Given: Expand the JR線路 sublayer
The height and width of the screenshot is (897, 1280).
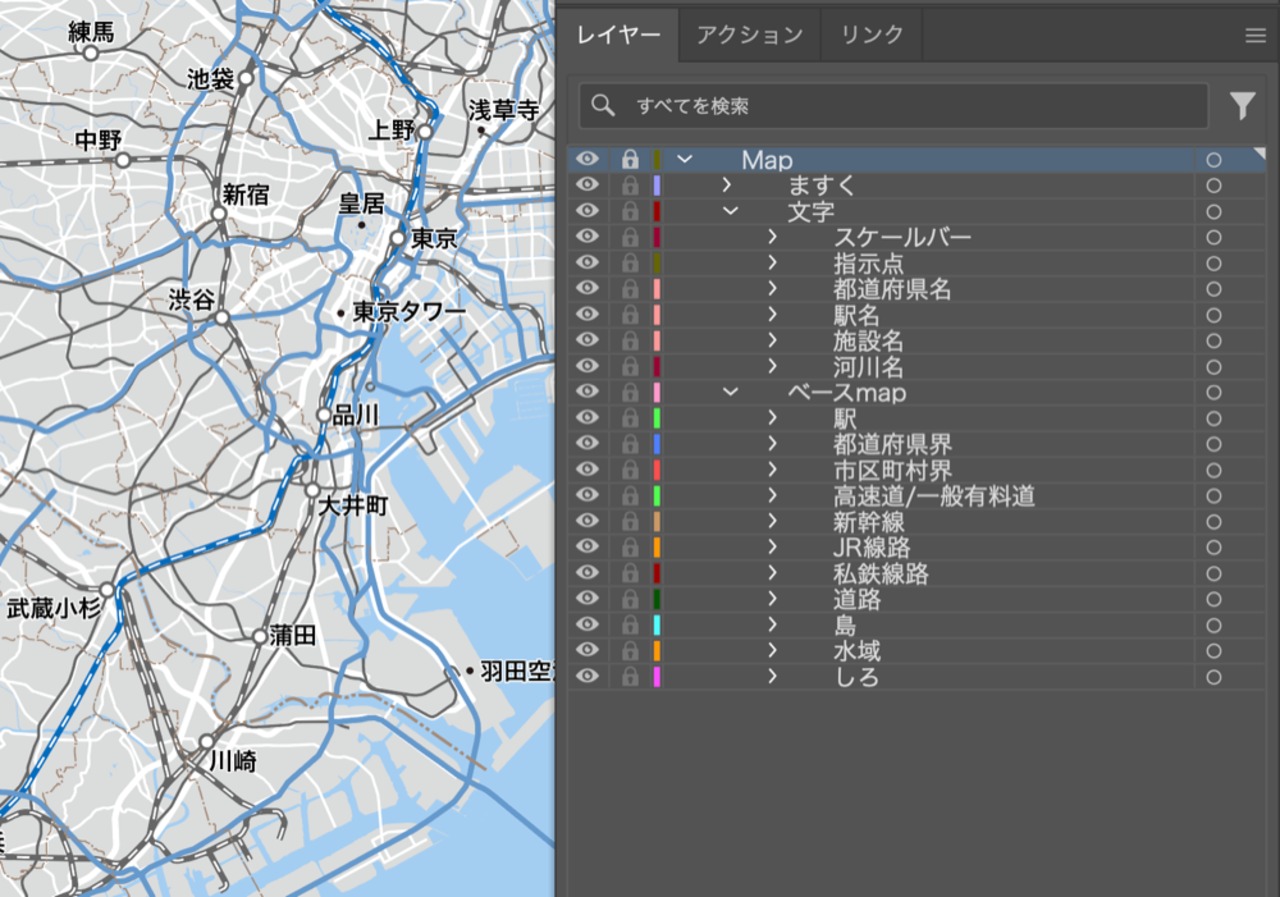Looking at the screenshot, I should pos(773,547).
